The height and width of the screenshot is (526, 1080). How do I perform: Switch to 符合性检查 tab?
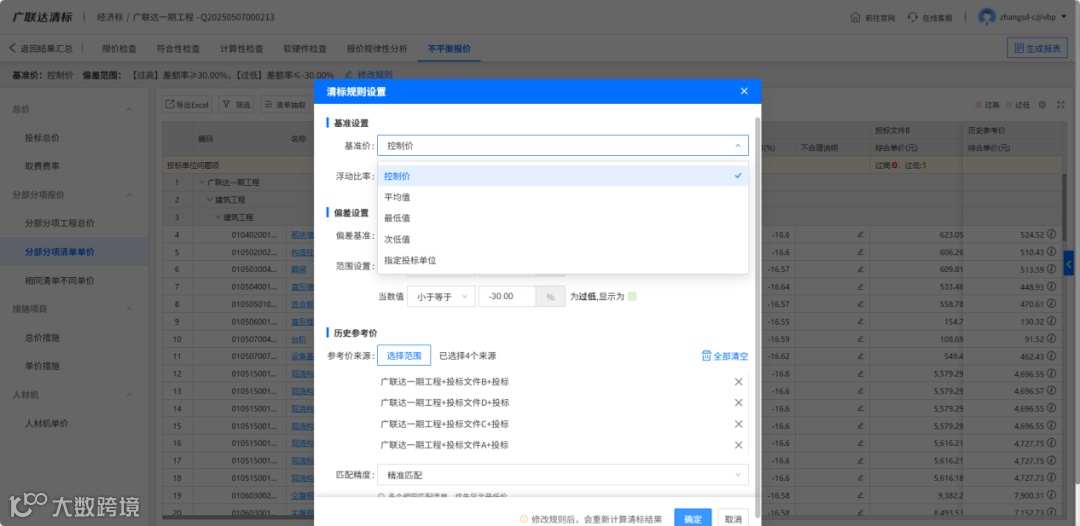(x=178, y=49)
